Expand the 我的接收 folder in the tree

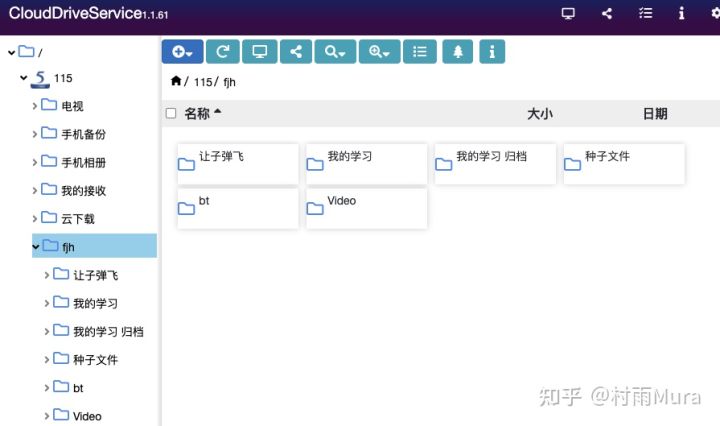[x=35, y=191]
